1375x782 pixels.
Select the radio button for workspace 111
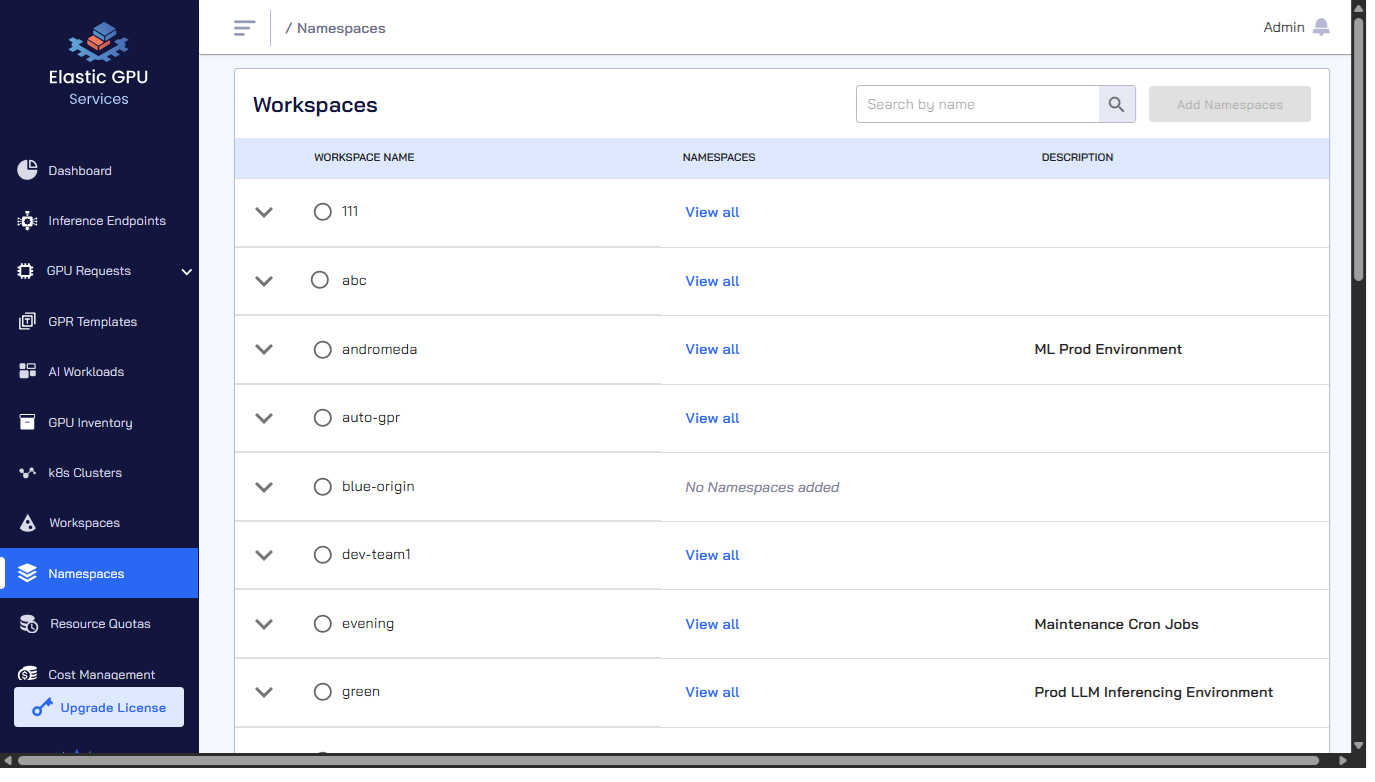pyautogui.click(x=322, y=212)
